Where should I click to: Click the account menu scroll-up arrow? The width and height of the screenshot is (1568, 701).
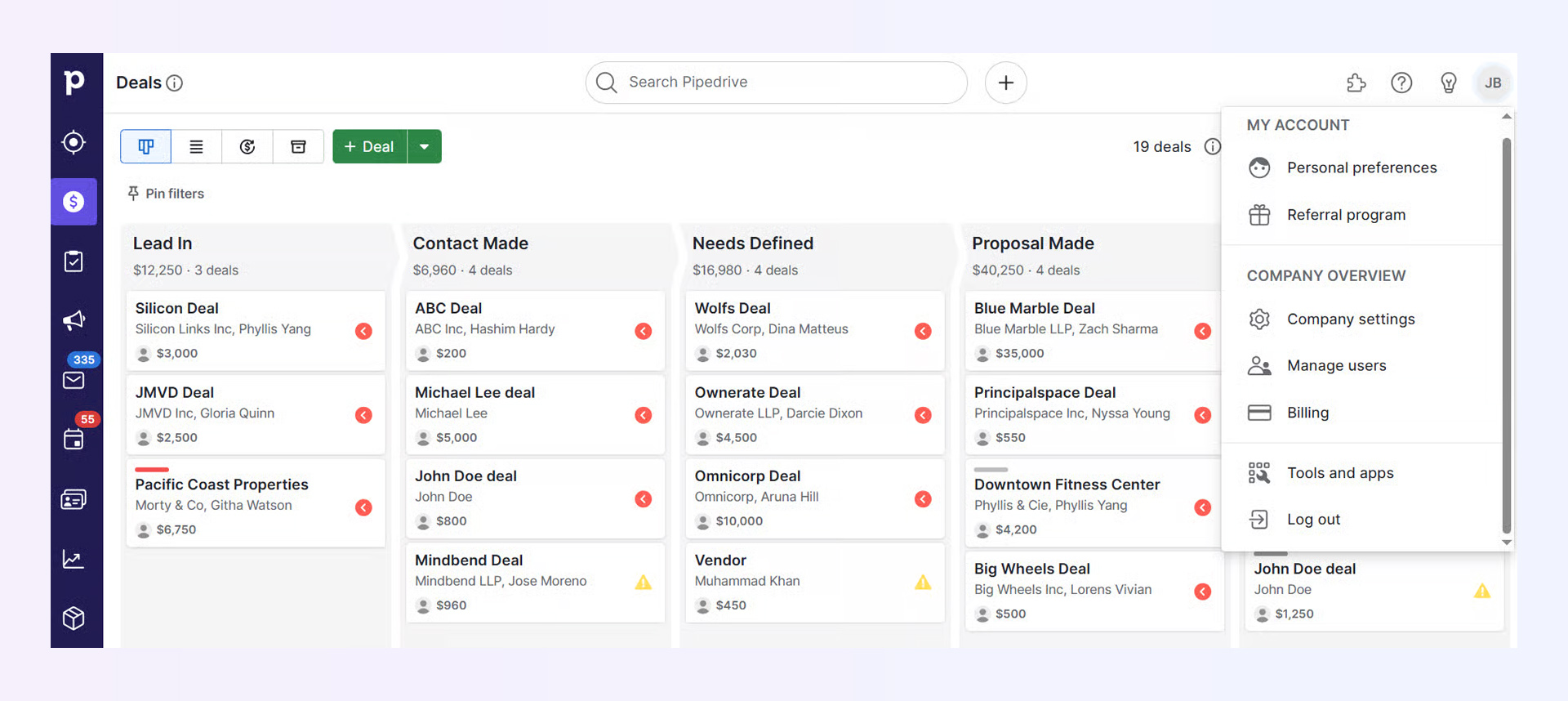[1507, 116]
